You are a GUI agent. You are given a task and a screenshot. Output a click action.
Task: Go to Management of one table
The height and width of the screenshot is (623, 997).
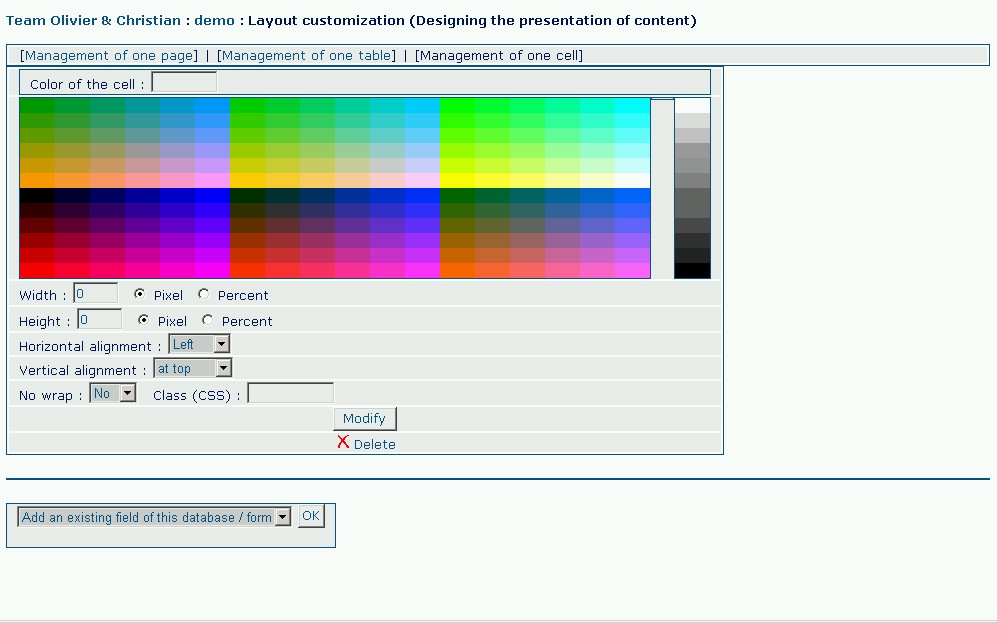[306, 56]
